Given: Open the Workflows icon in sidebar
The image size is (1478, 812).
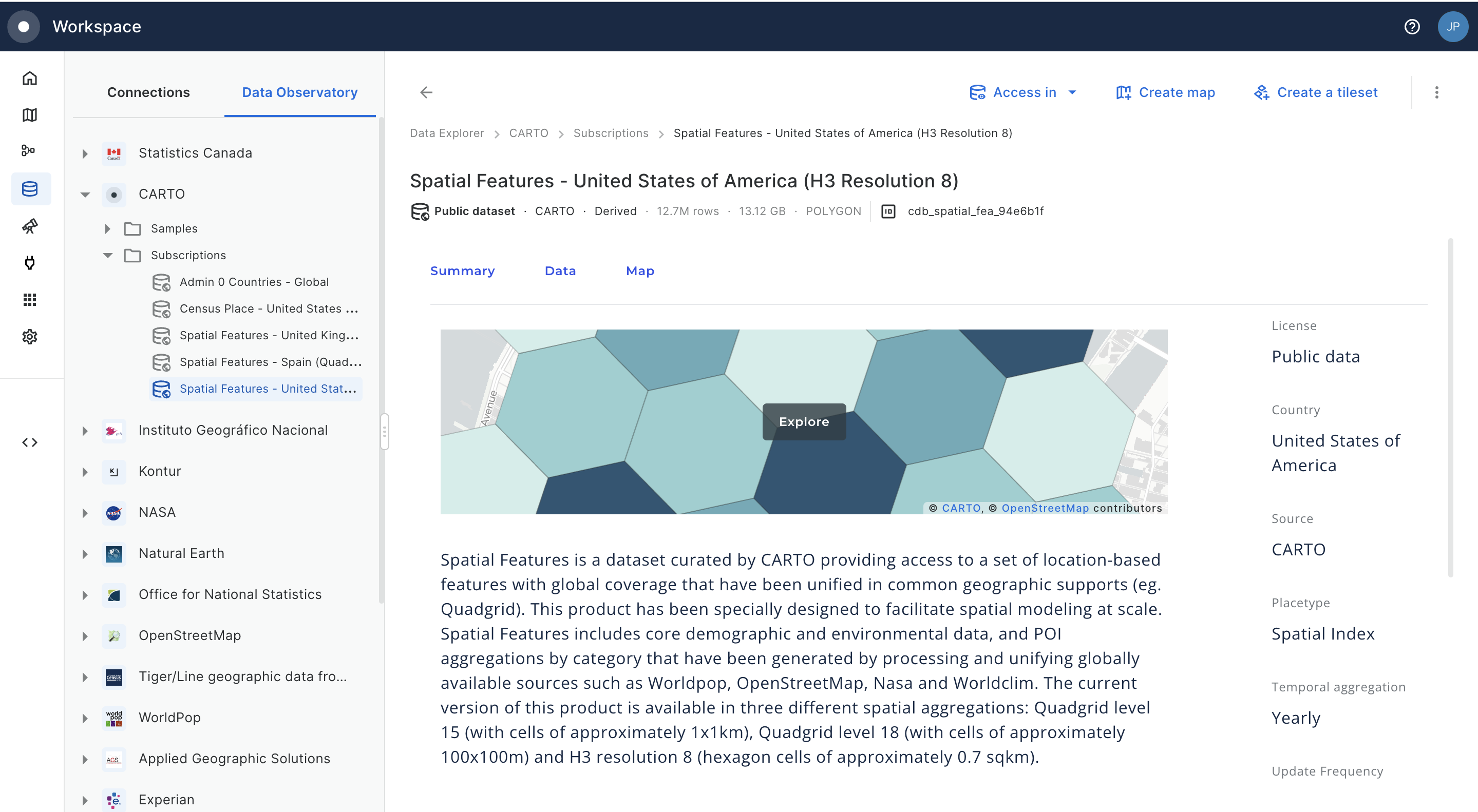Looking at the screenshot, I should click(x=29, y=150).
